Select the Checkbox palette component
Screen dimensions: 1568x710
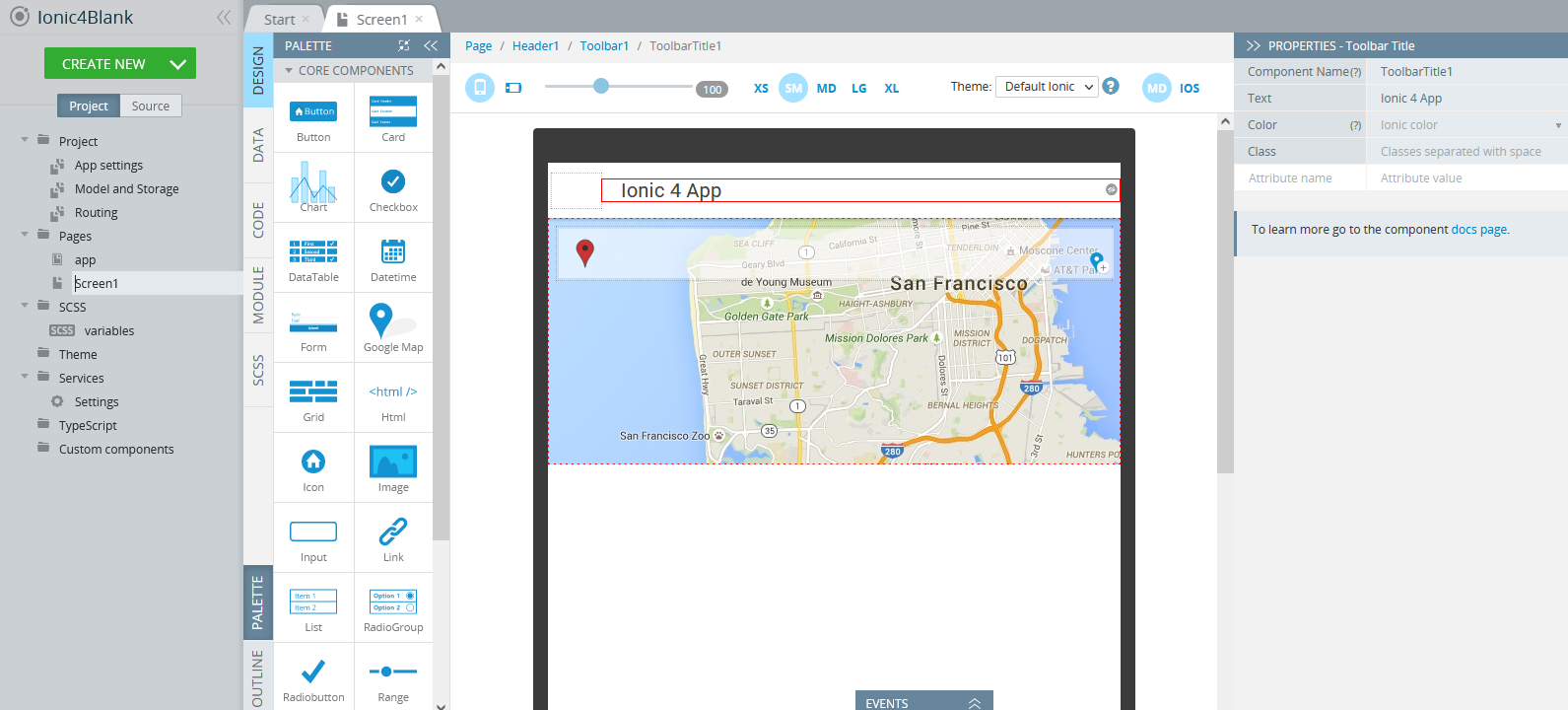(x=392, y=188)
